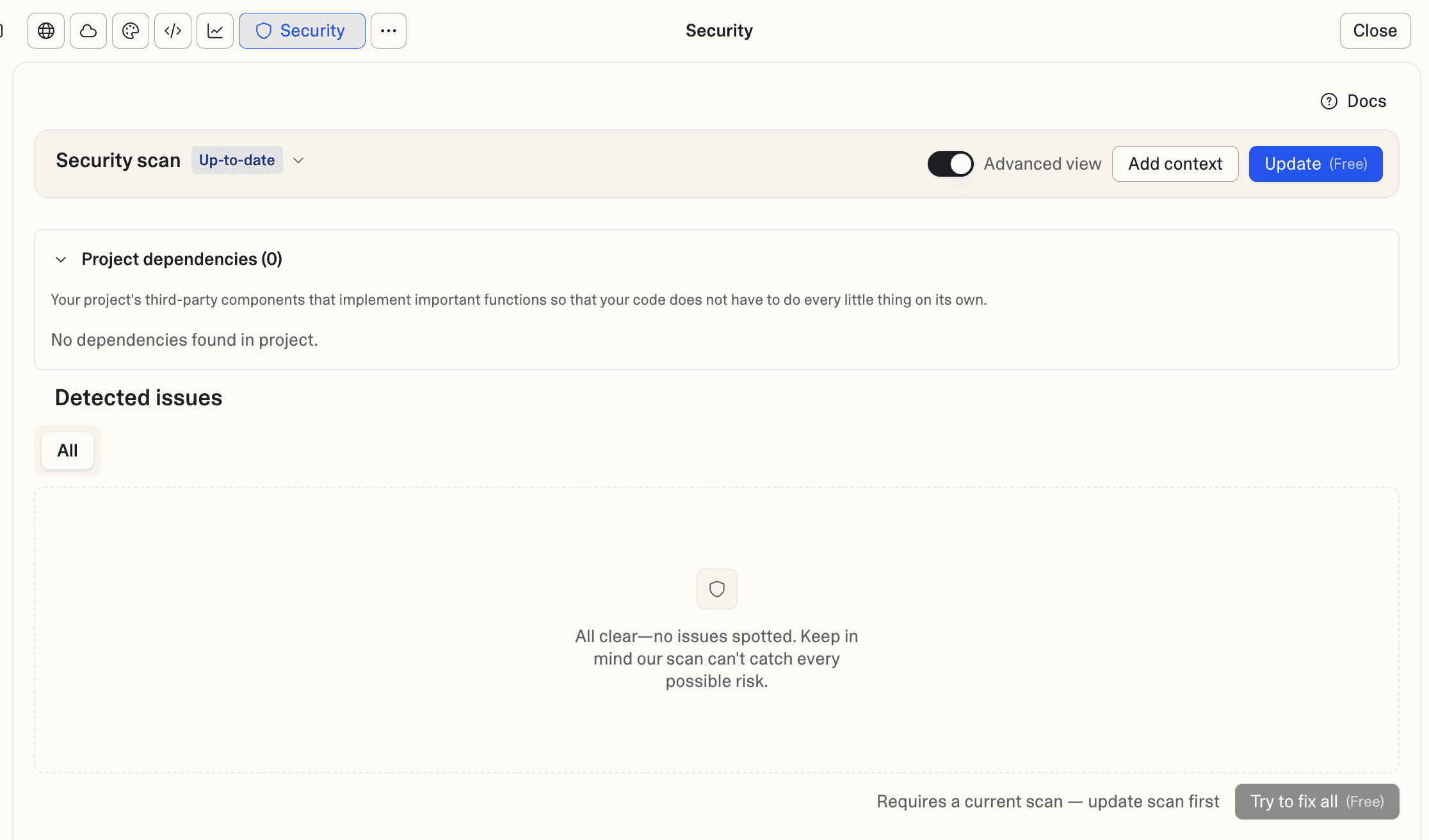Screen dimensions: 1429x840
Task: Click the Up-to-date status badge
Action: point(236,160)
